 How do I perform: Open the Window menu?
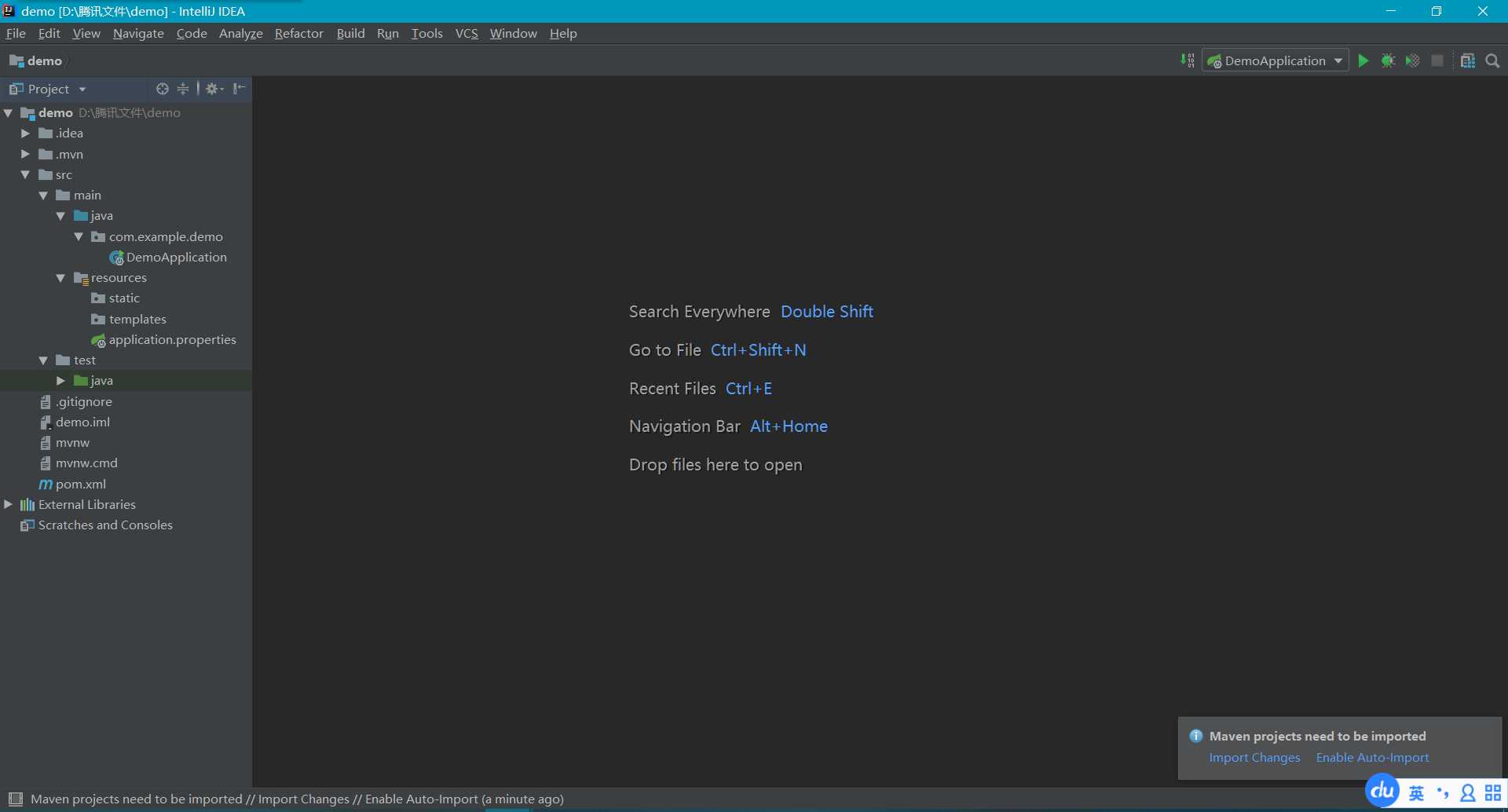click(x=513, y=33)
